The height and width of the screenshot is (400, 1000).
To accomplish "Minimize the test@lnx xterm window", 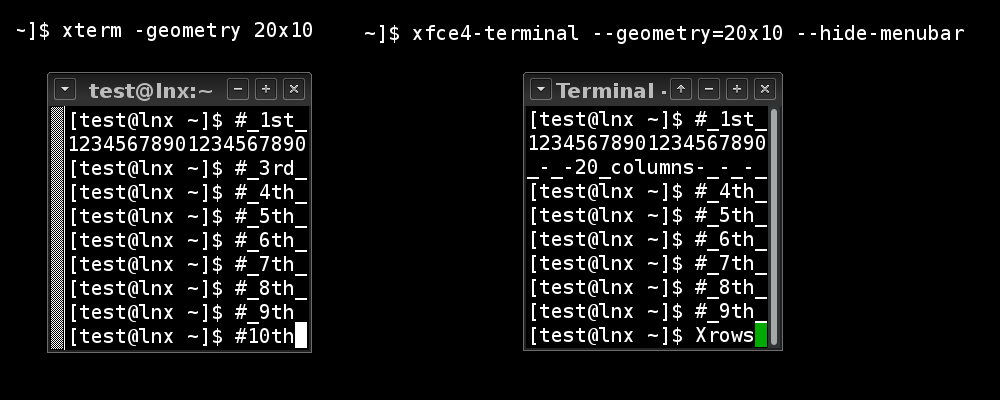I will [x=239, y=90].
